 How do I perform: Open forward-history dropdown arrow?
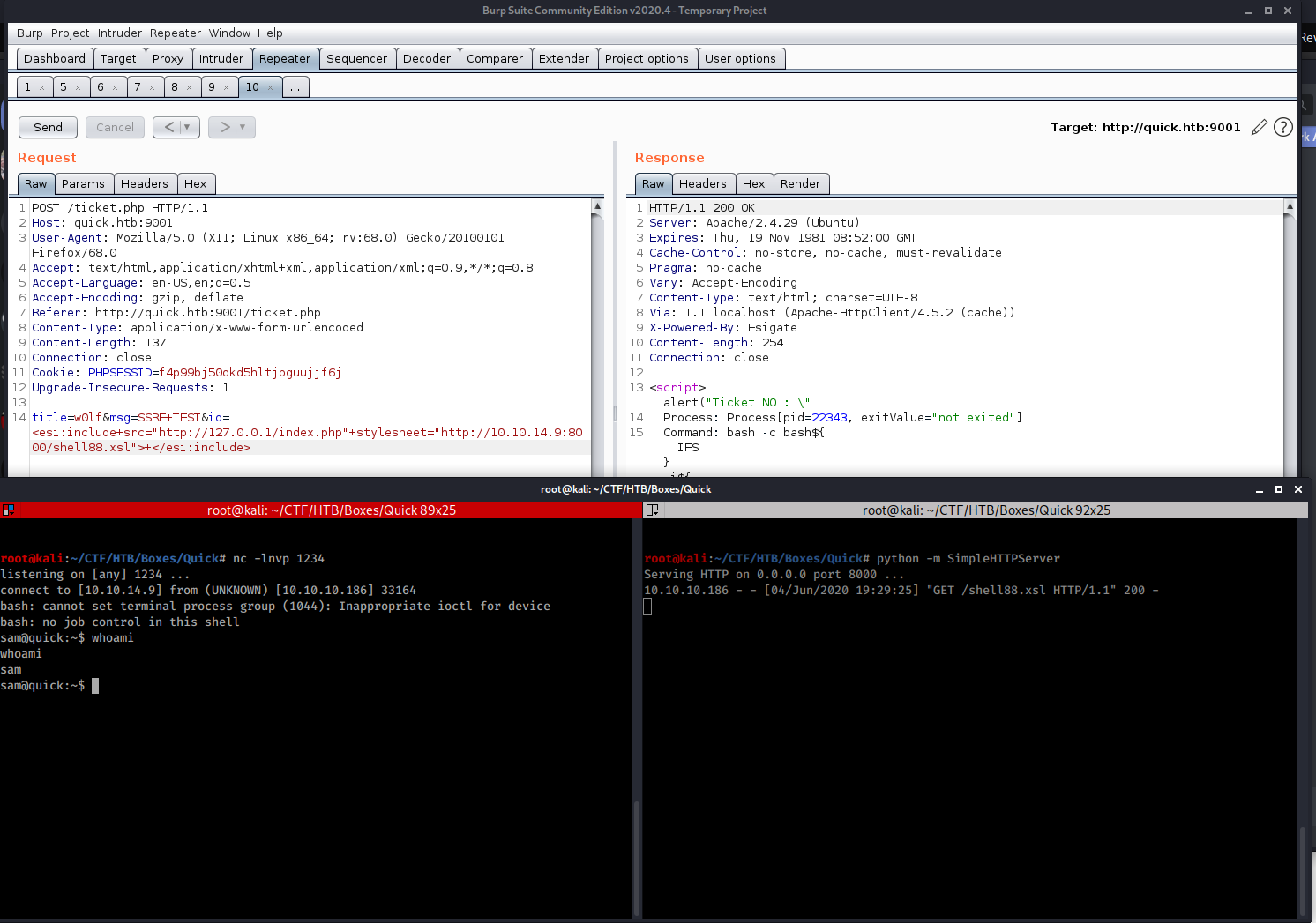[x=243, y=127]
